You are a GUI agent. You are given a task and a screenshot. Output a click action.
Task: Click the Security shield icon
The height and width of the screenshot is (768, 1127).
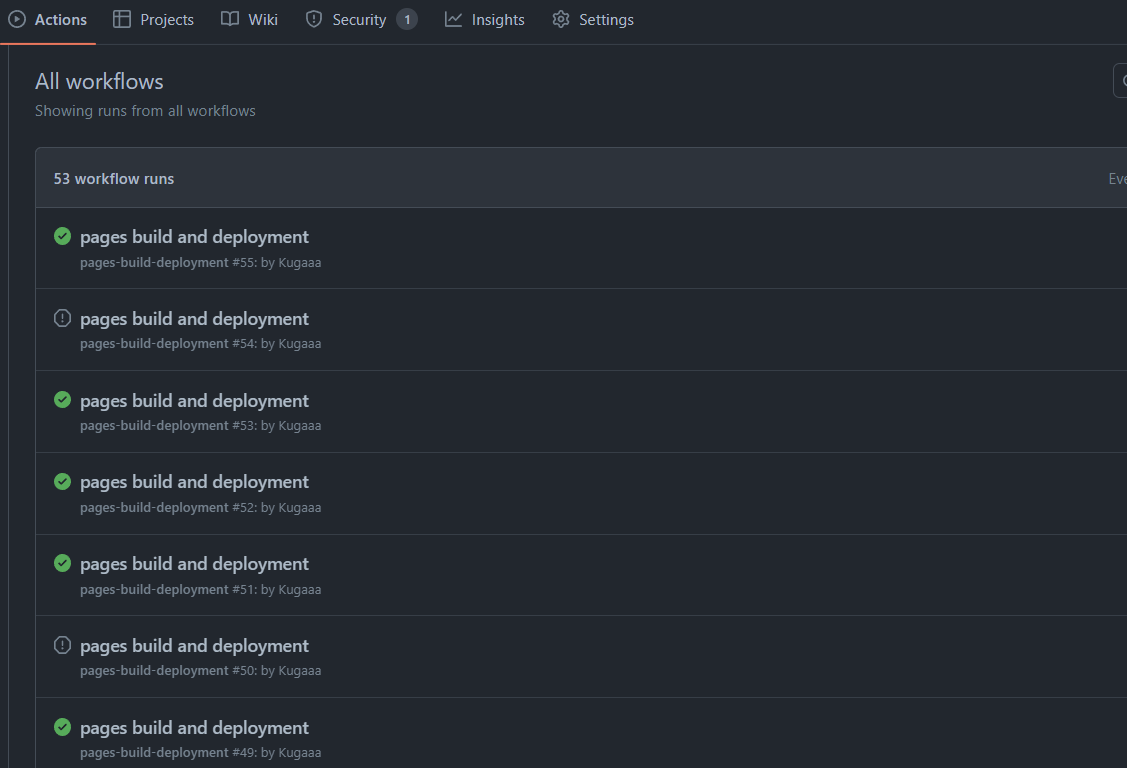pos(314,19)
